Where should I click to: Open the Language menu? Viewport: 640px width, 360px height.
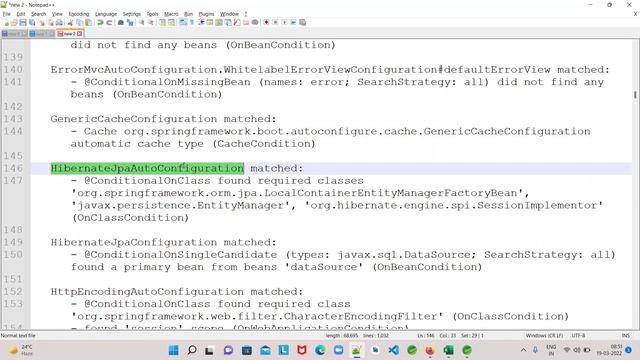tap(106, 14)
